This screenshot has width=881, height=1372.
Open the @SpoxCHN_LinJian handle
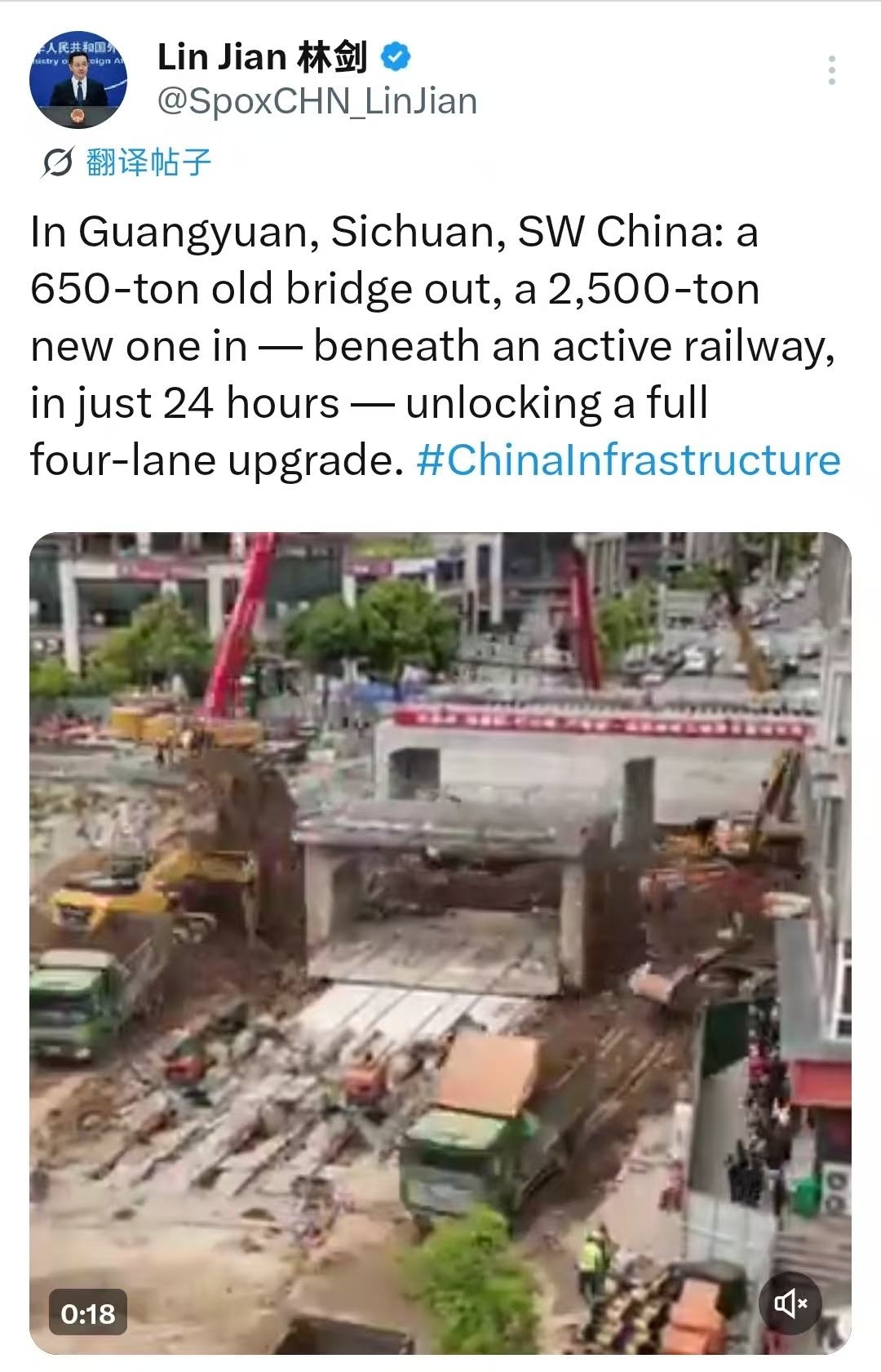317,101
